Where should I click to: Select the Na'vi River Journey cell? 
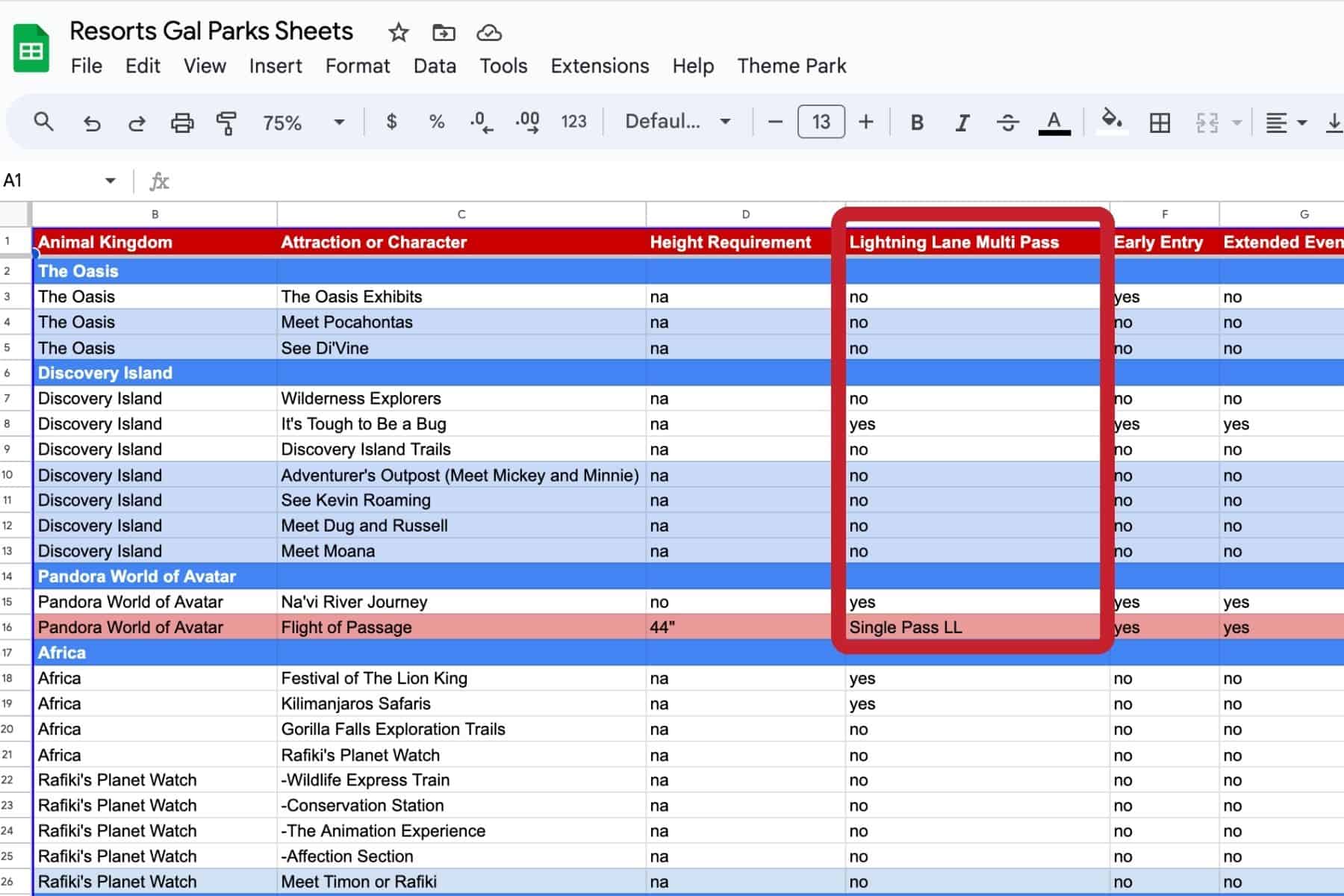[461, 602]
